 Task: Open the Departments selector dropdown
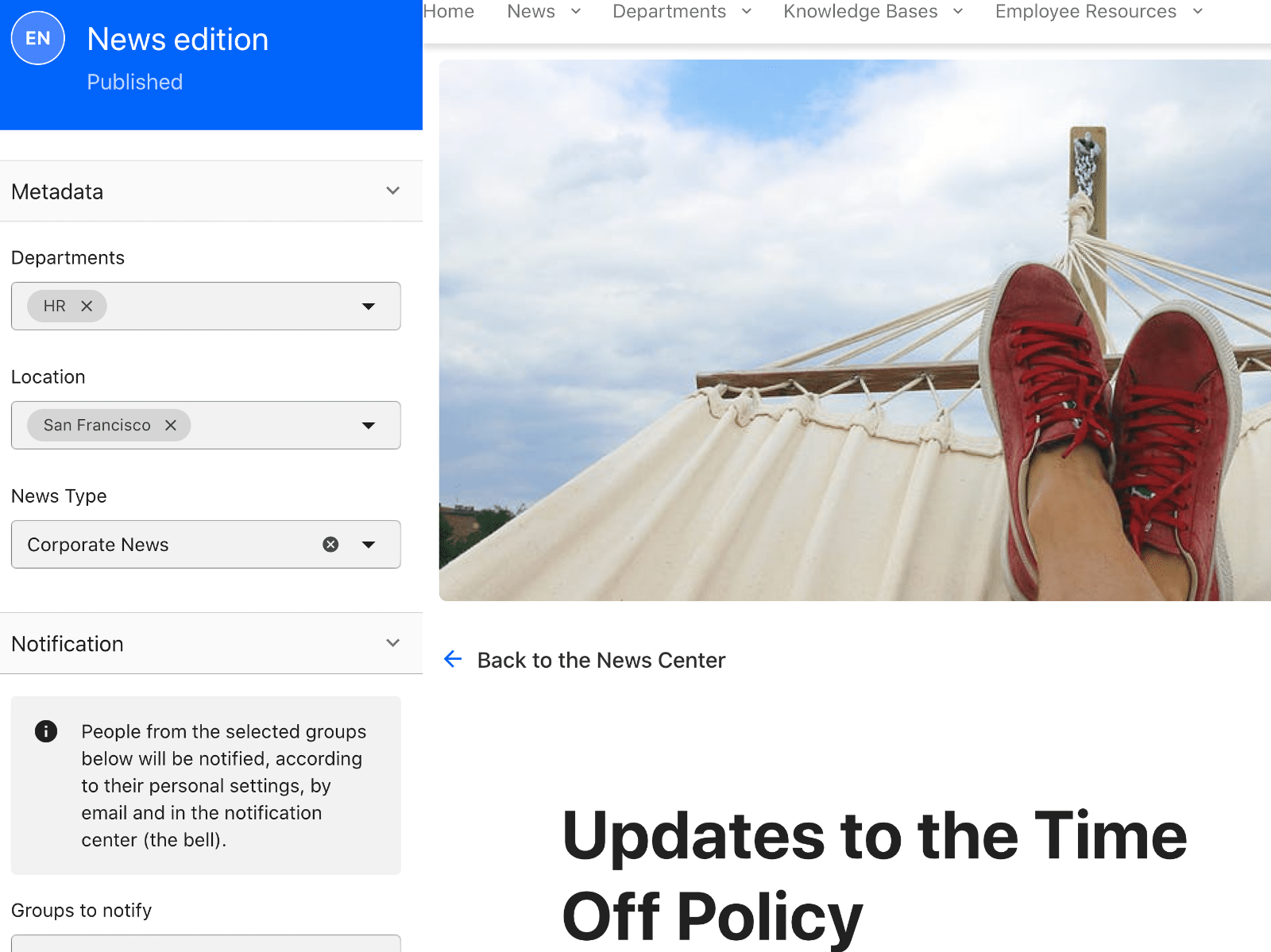368,306
